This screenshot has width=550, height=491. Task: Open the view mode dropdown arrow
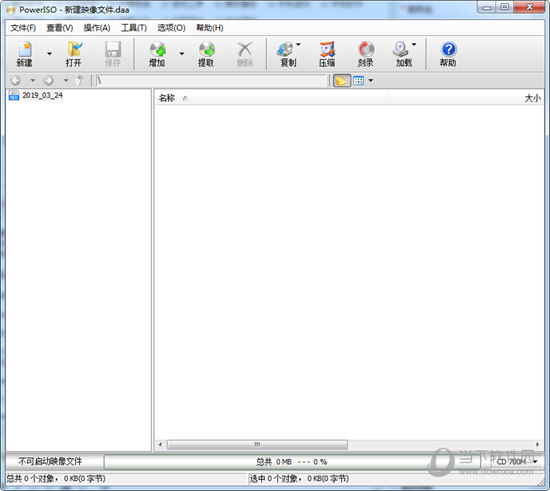371,81
